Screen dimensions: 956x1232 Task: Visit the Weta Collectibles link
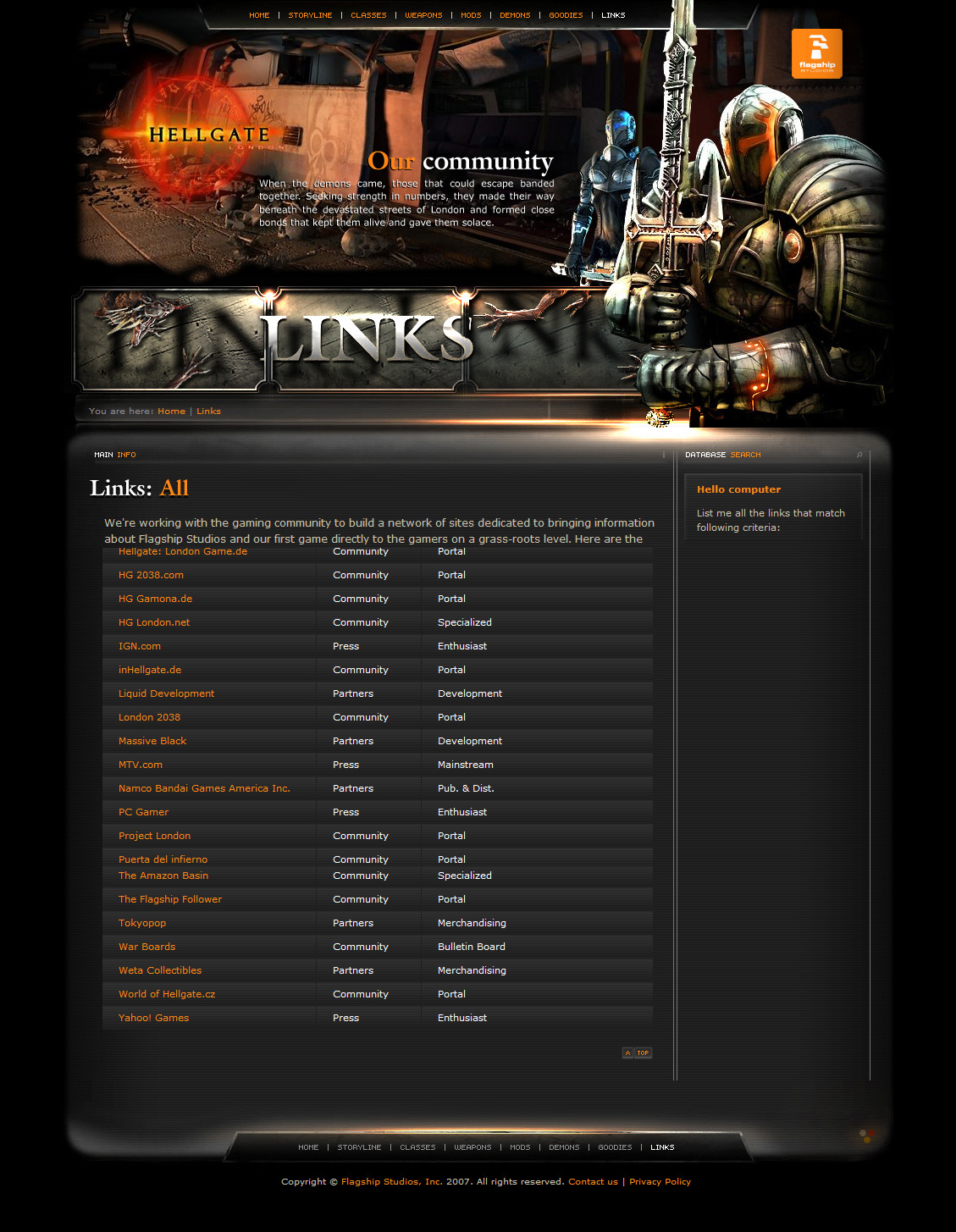point(160,970)
